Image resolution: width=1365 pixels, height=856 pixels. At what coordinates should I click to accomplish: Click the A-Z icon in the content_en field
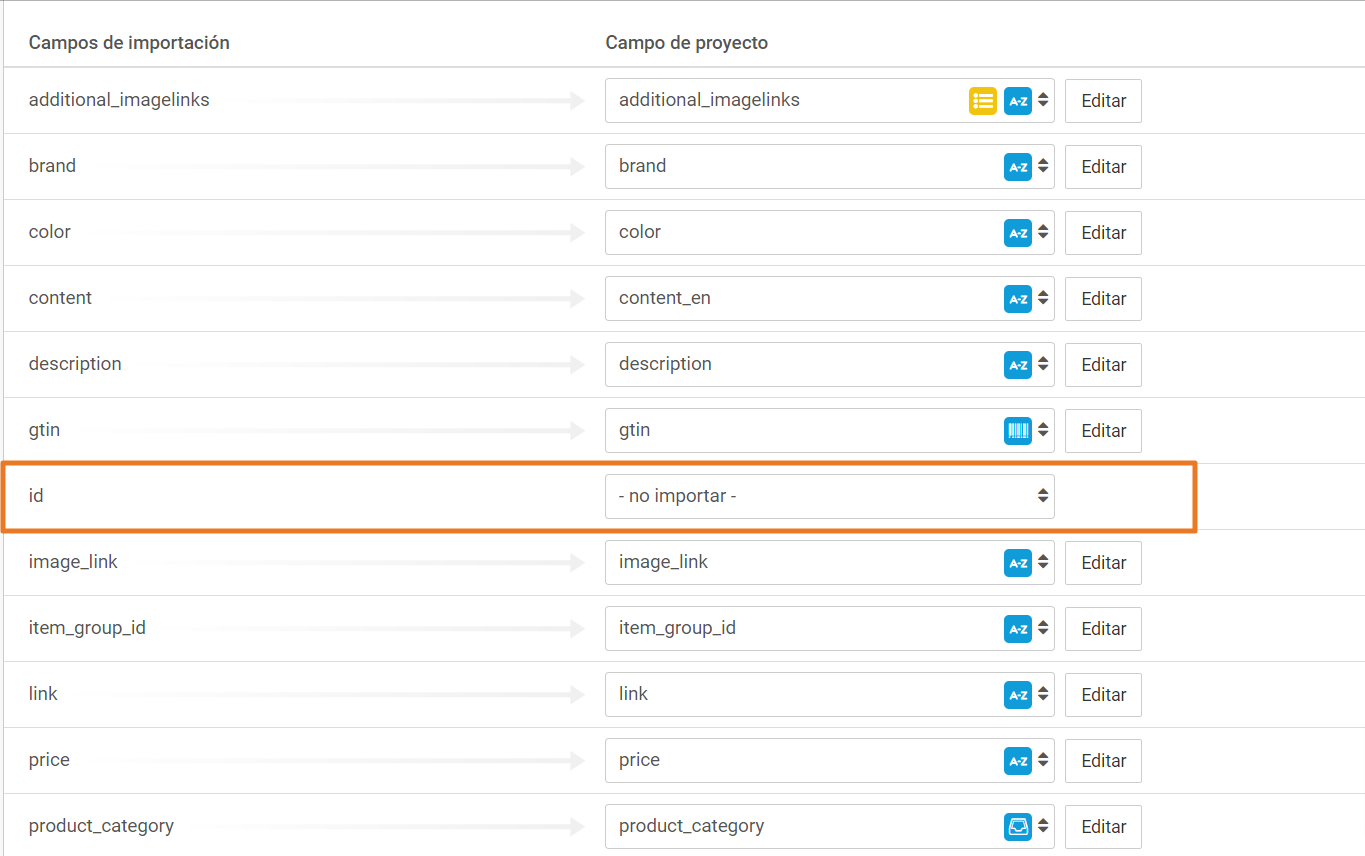tap(1018, 299)
